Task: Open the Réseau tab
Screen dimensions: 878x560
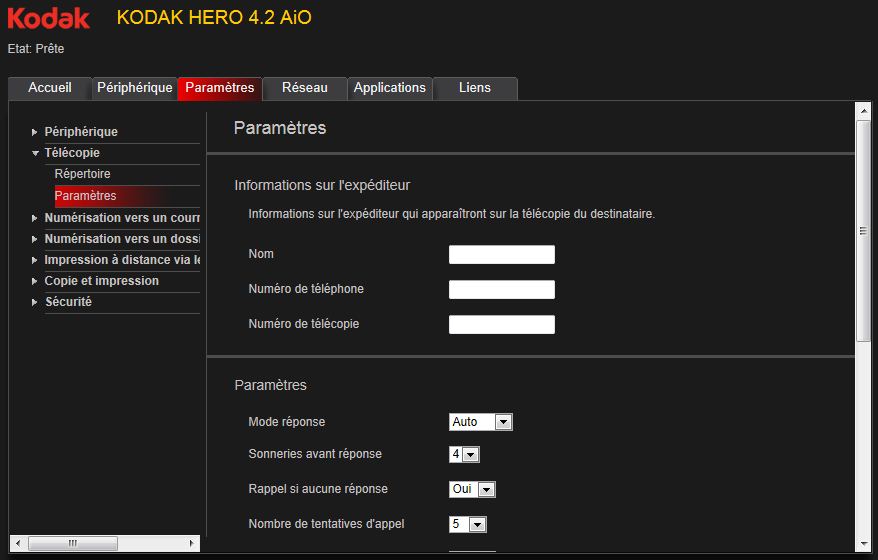Action: pos(305,88)
